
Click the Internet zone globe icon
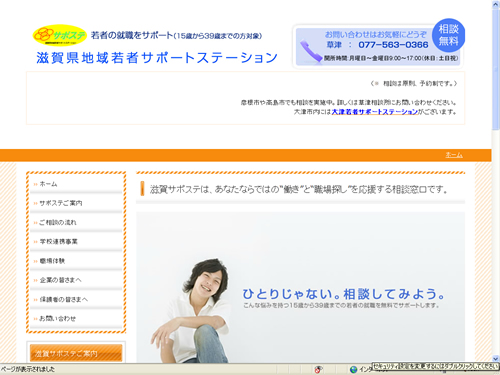click(353, 369)
